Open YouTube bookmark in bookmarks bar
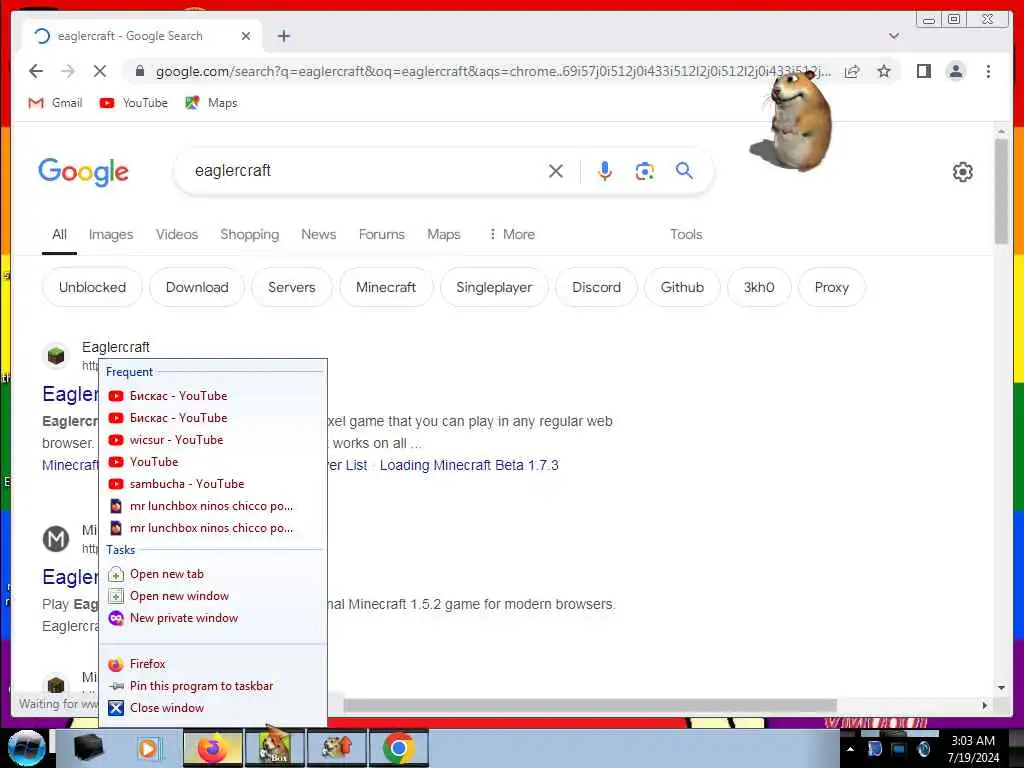Image resolution: width=1024 pixels, height=768 pixels. [134, 103]
